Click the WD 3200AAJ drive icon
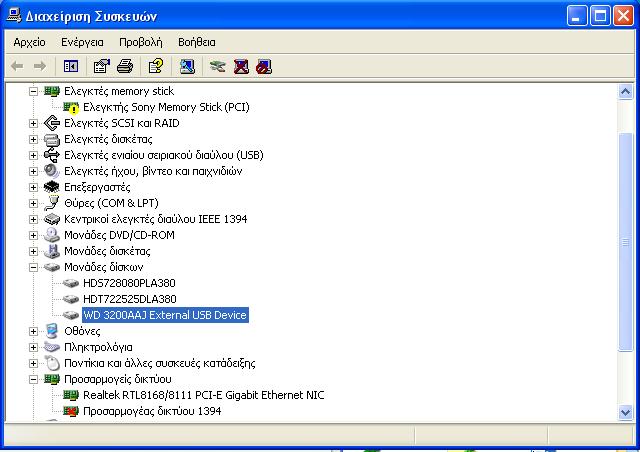The image size is (640, 452). coord(71,315)
